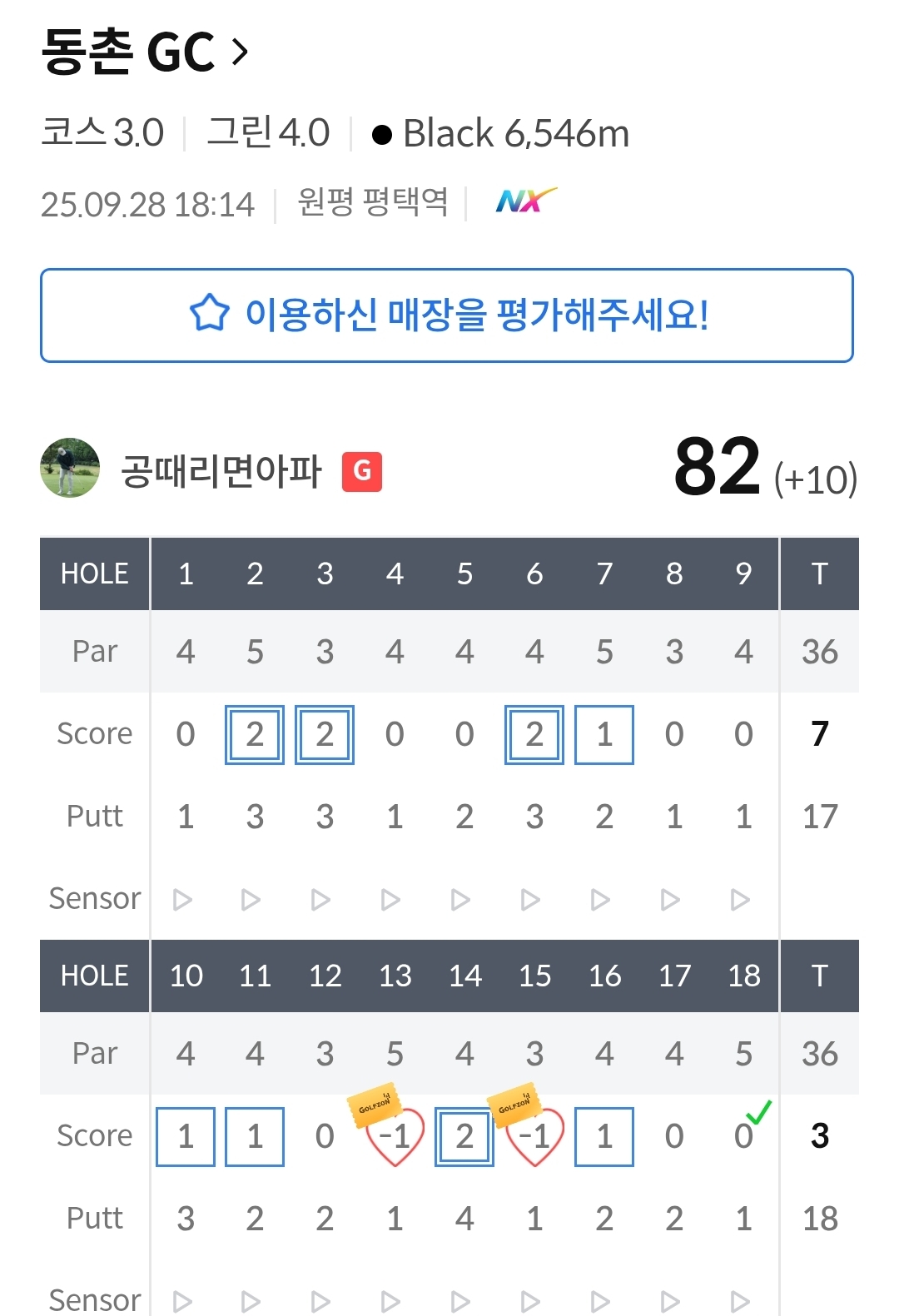This screenshot has height=1316, width=899.
Task: Play sensor replay for hole 14
Action: tap(460, 1301)
